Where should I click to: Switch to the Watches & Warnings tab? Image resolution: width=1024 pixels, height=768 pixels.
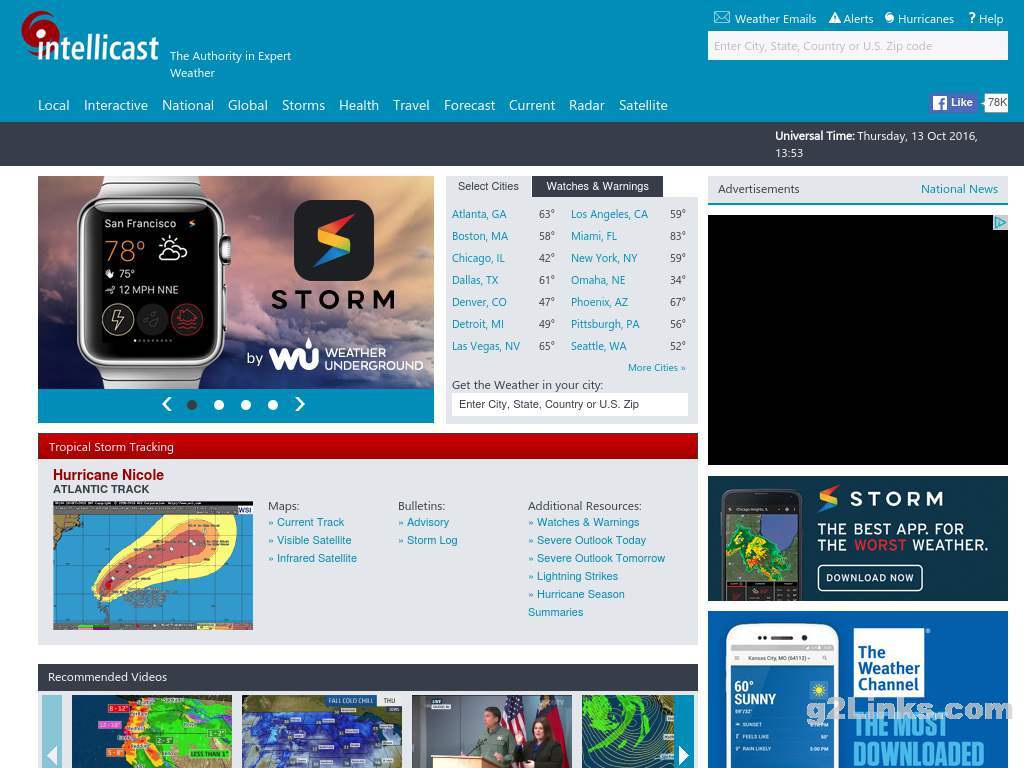[x=598, y=187]
